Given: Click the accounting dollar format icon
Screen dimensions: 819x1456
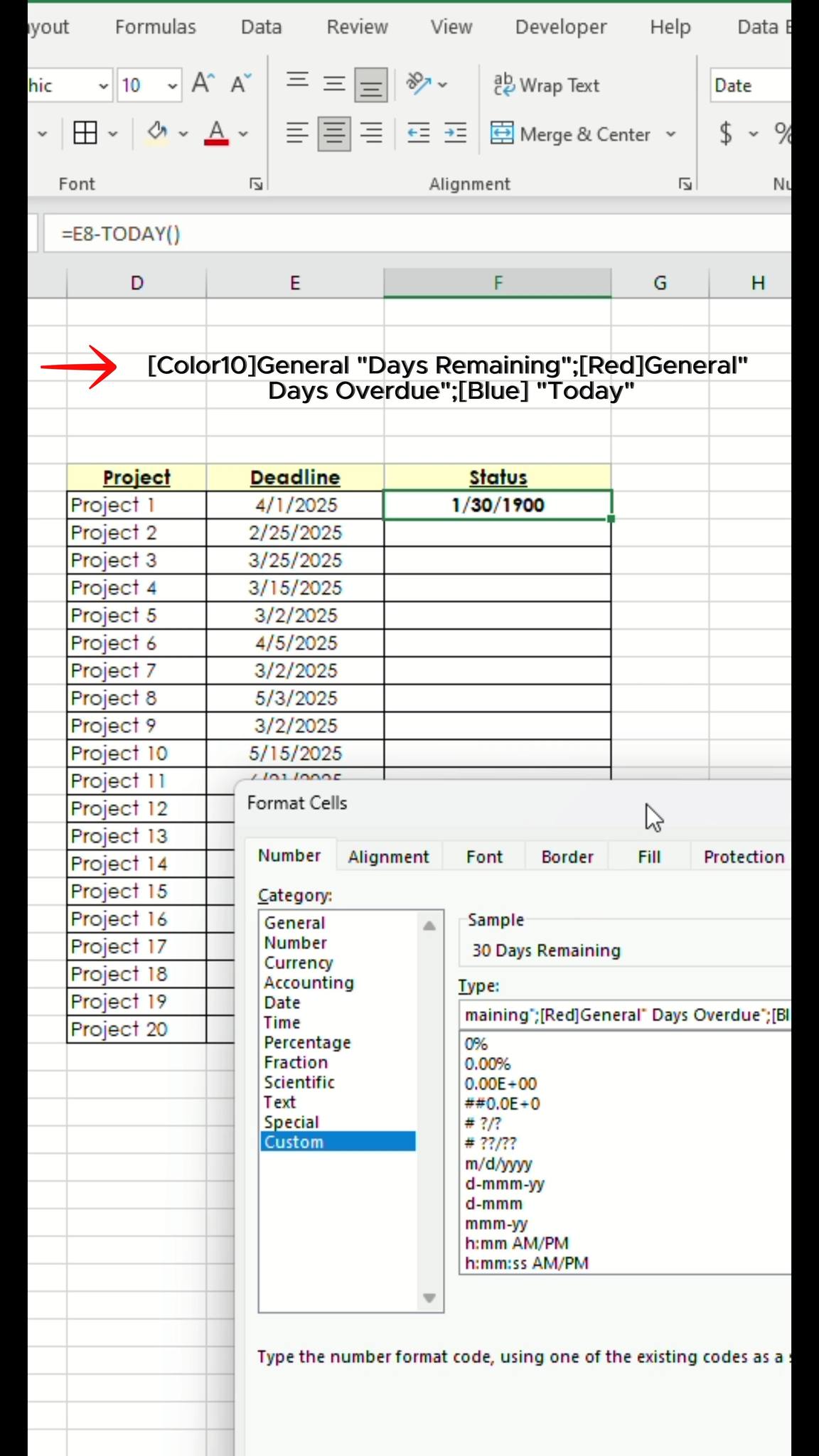Looking at the screenshot, I should coord(726,133).
